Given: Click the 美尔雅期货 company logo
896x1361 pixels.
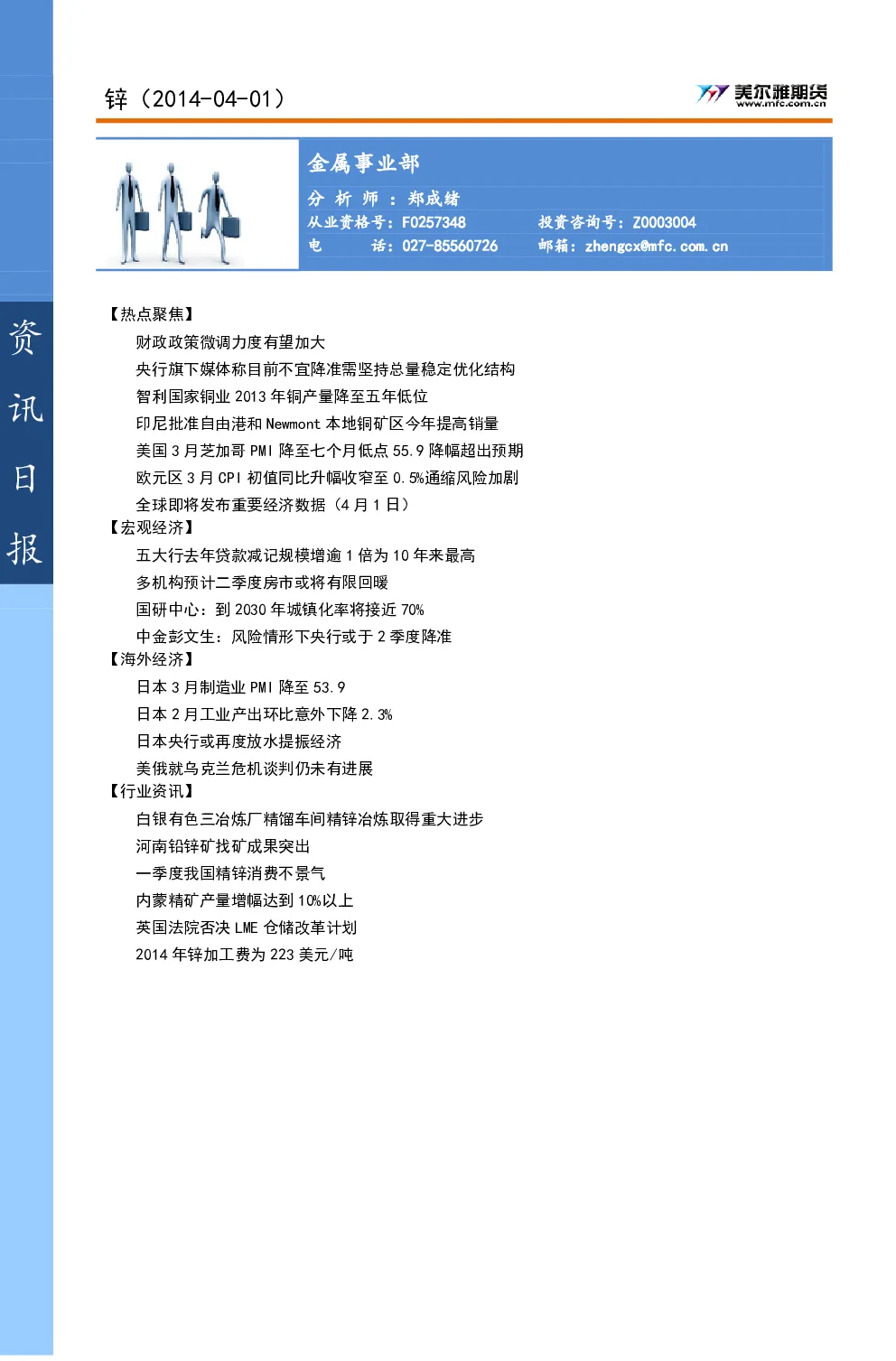Looking at the screenshot, I should (761, 94).
